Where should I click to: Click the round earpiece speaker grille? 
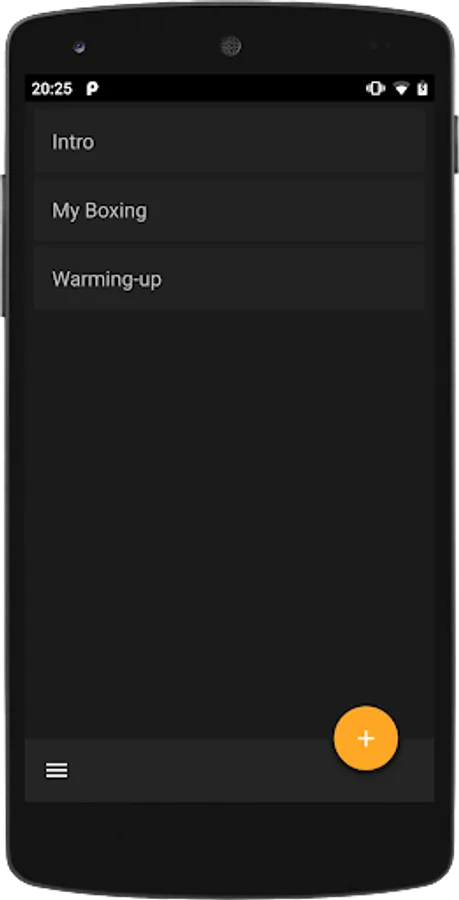point(230,46)
